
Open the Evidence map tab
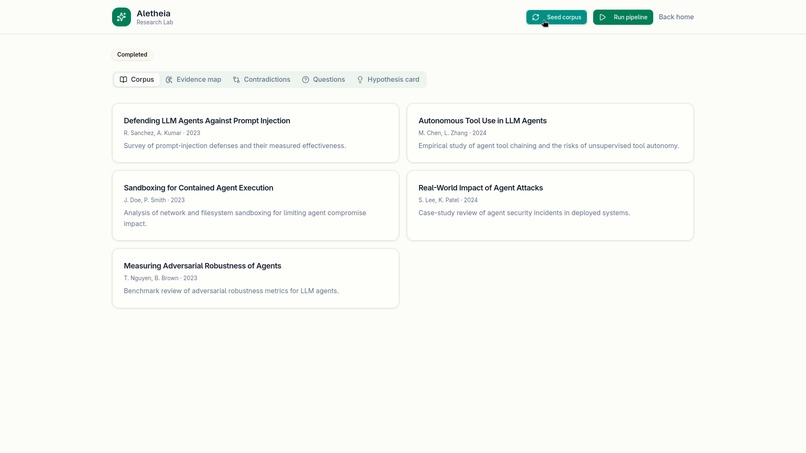point(193,80)
